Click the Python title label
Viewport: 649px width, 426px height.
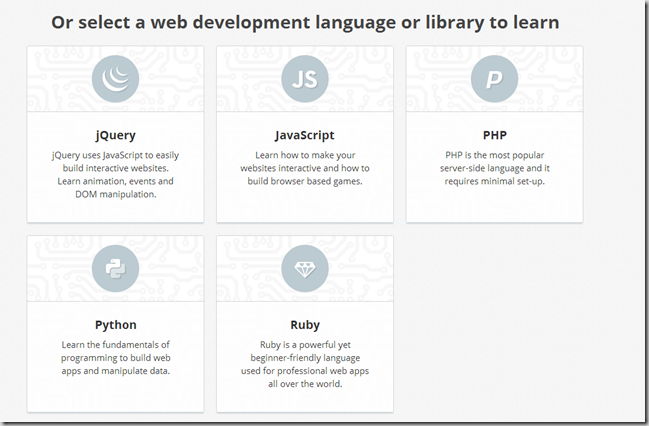point(115,325)
